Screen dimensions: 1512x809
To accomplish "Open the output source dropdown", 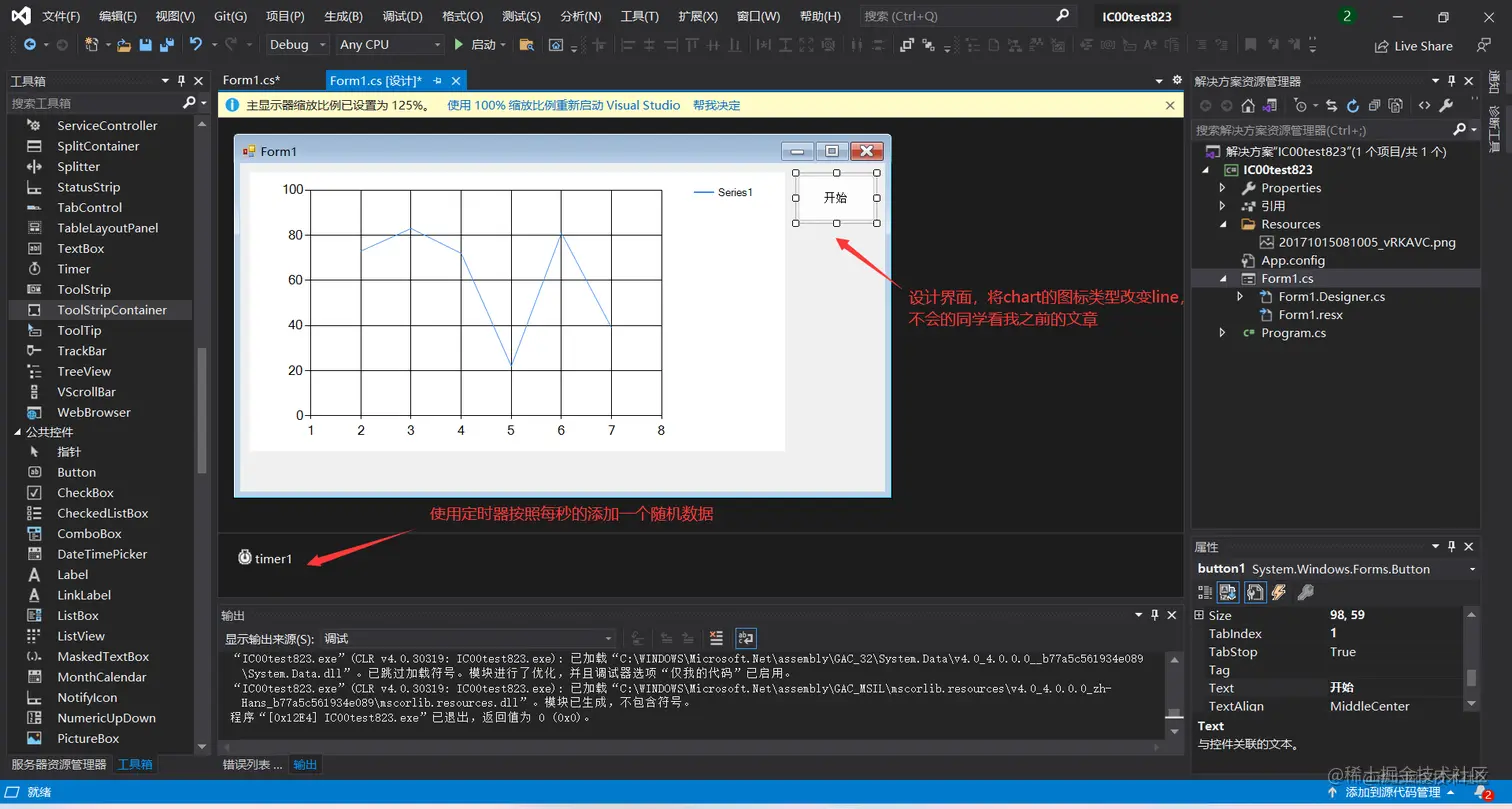I will click(469, 638).
